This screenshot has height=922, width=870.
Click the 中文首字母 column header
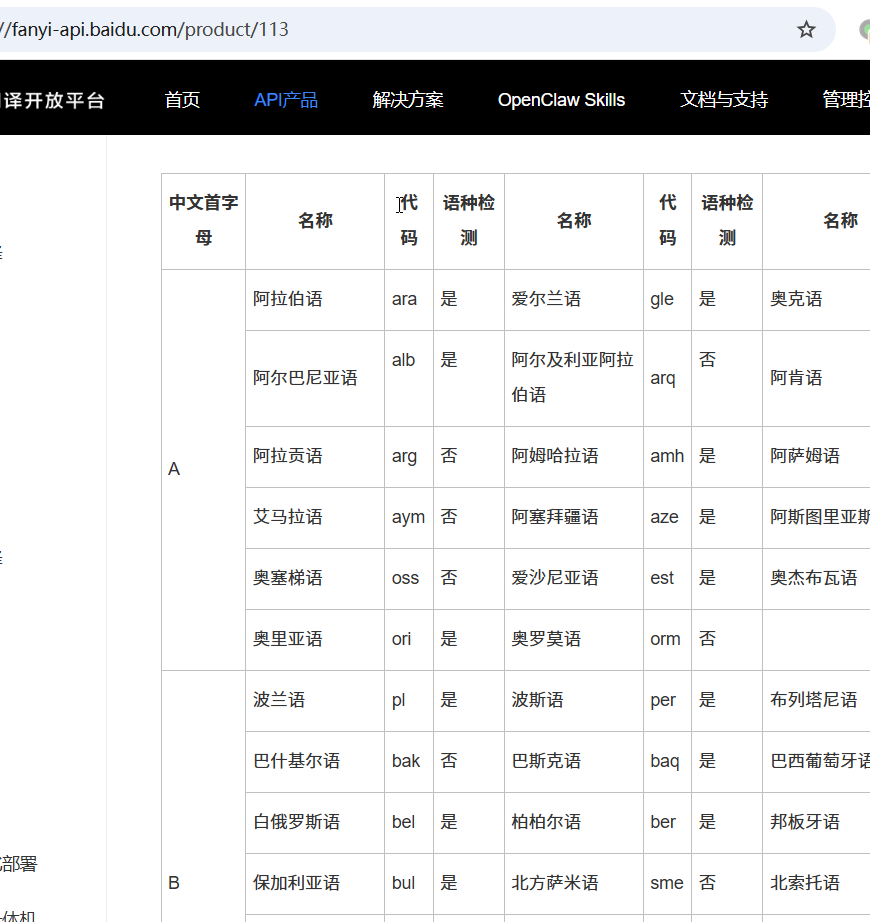point(203,221)
